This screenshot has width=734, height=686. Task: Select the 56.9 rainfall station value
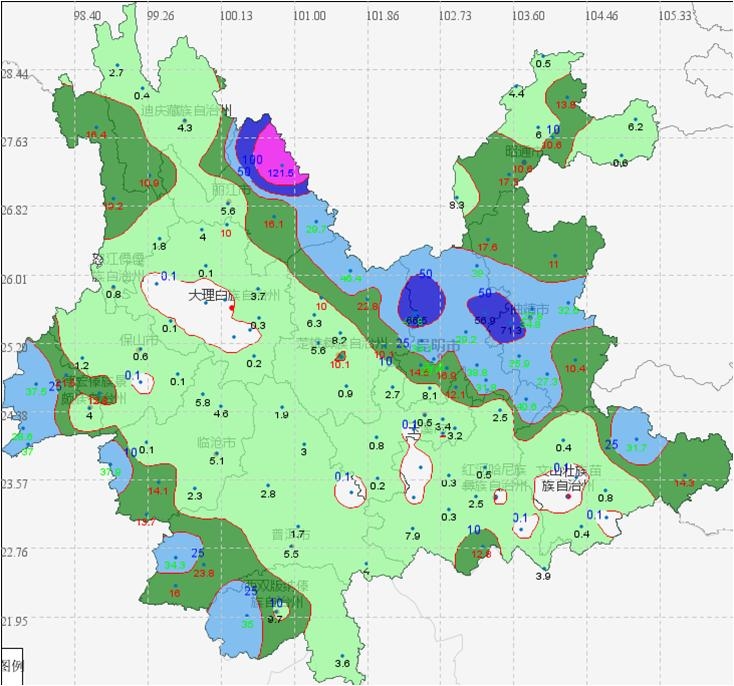485,321
